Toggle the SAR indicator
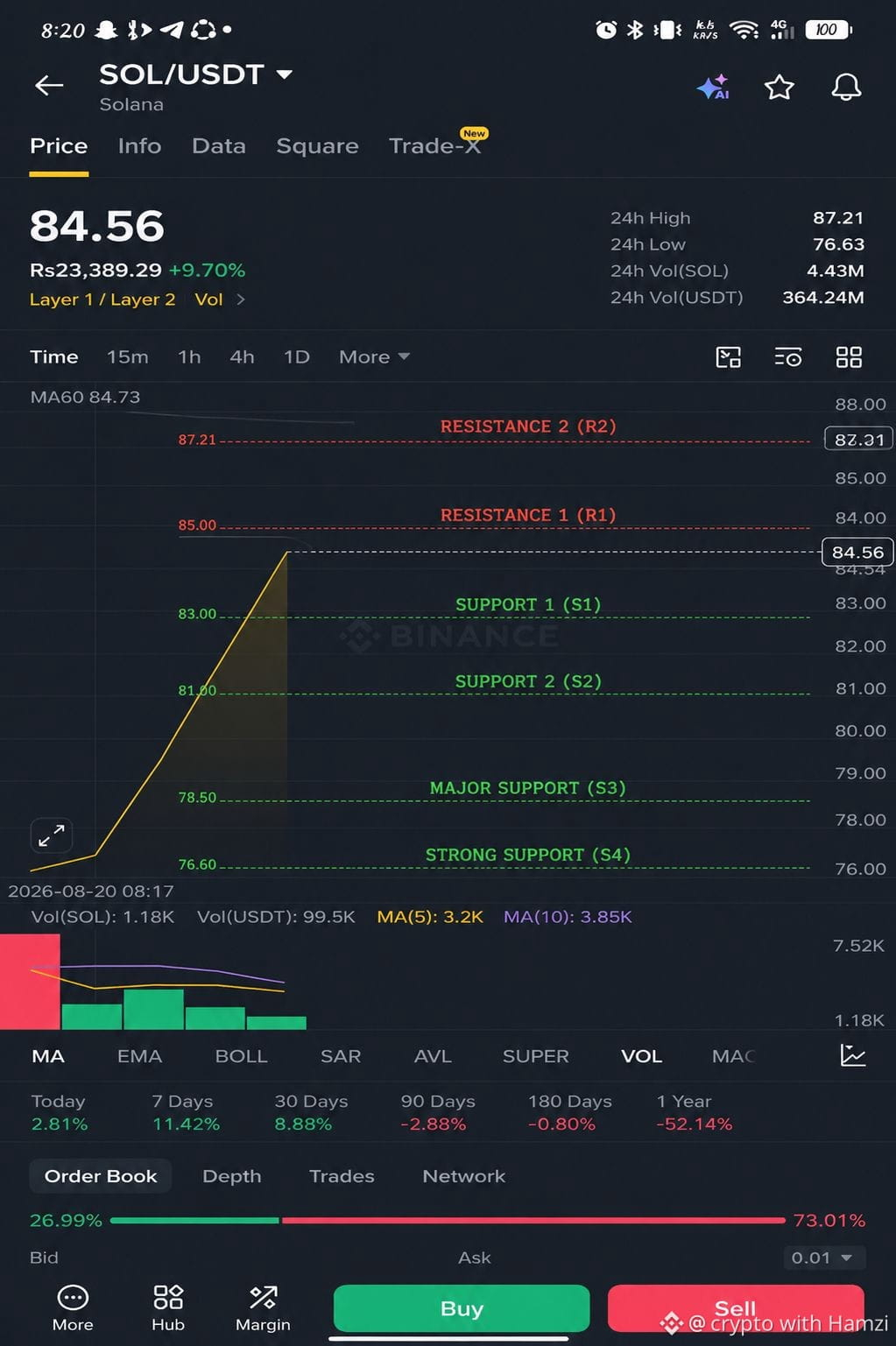This screenshot has width=896, height=1346. click(x=341, y=1056)
